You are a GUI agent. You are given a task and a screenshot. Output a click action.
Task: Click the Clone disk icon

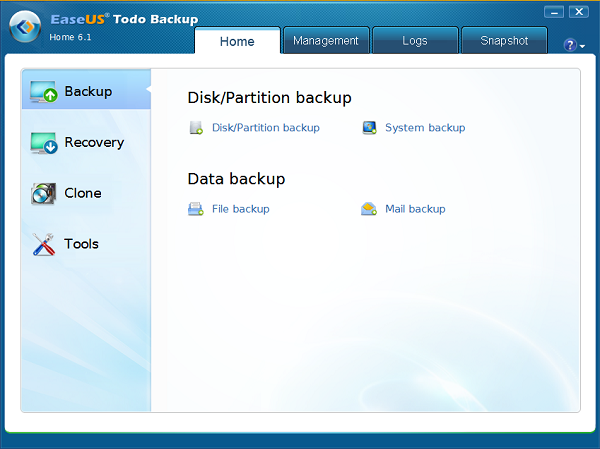click(x=44, y=193)
